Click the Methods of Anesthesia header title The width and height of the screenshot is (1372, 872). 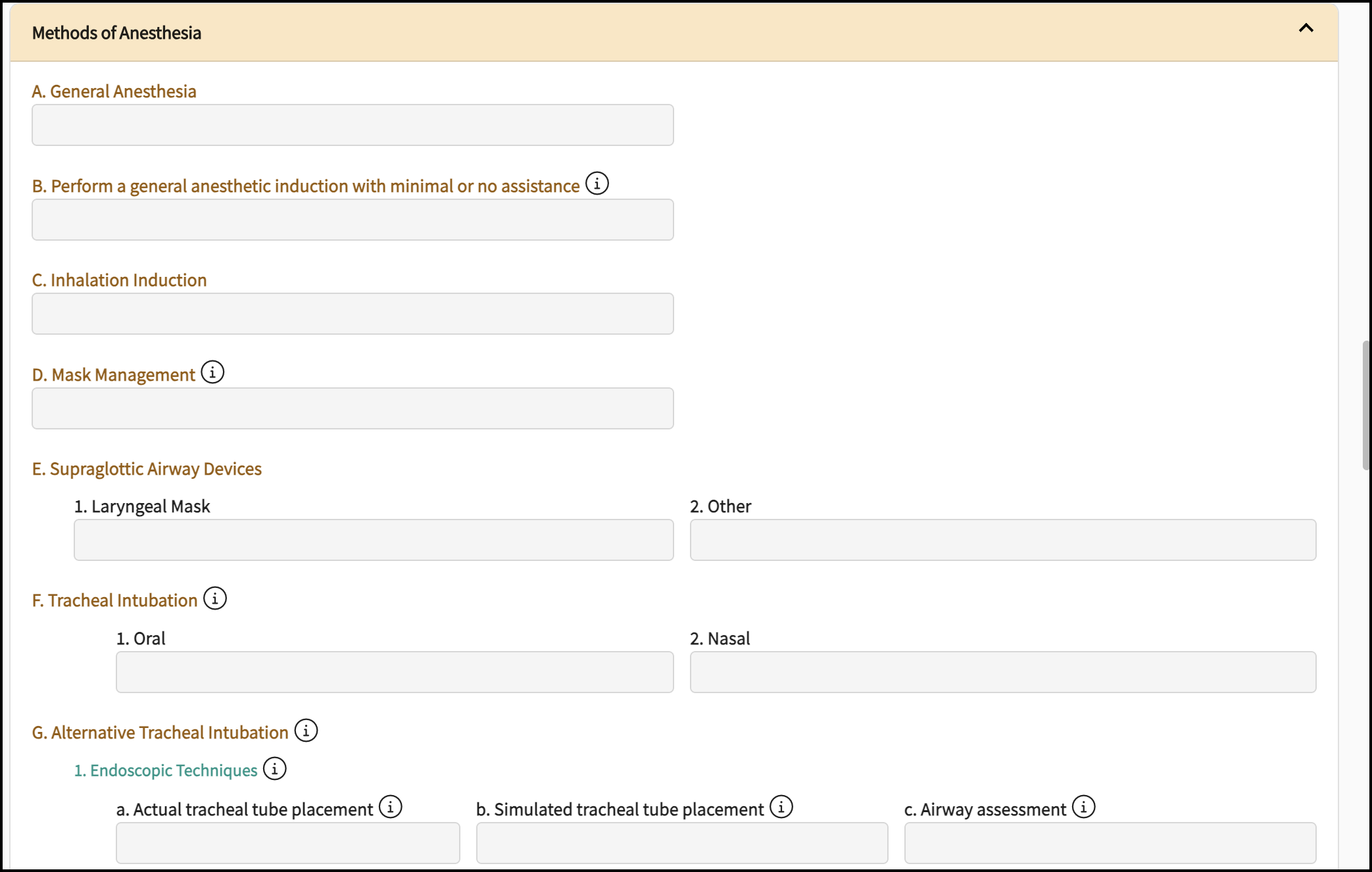pyautogui.click(x=116, y=33)
